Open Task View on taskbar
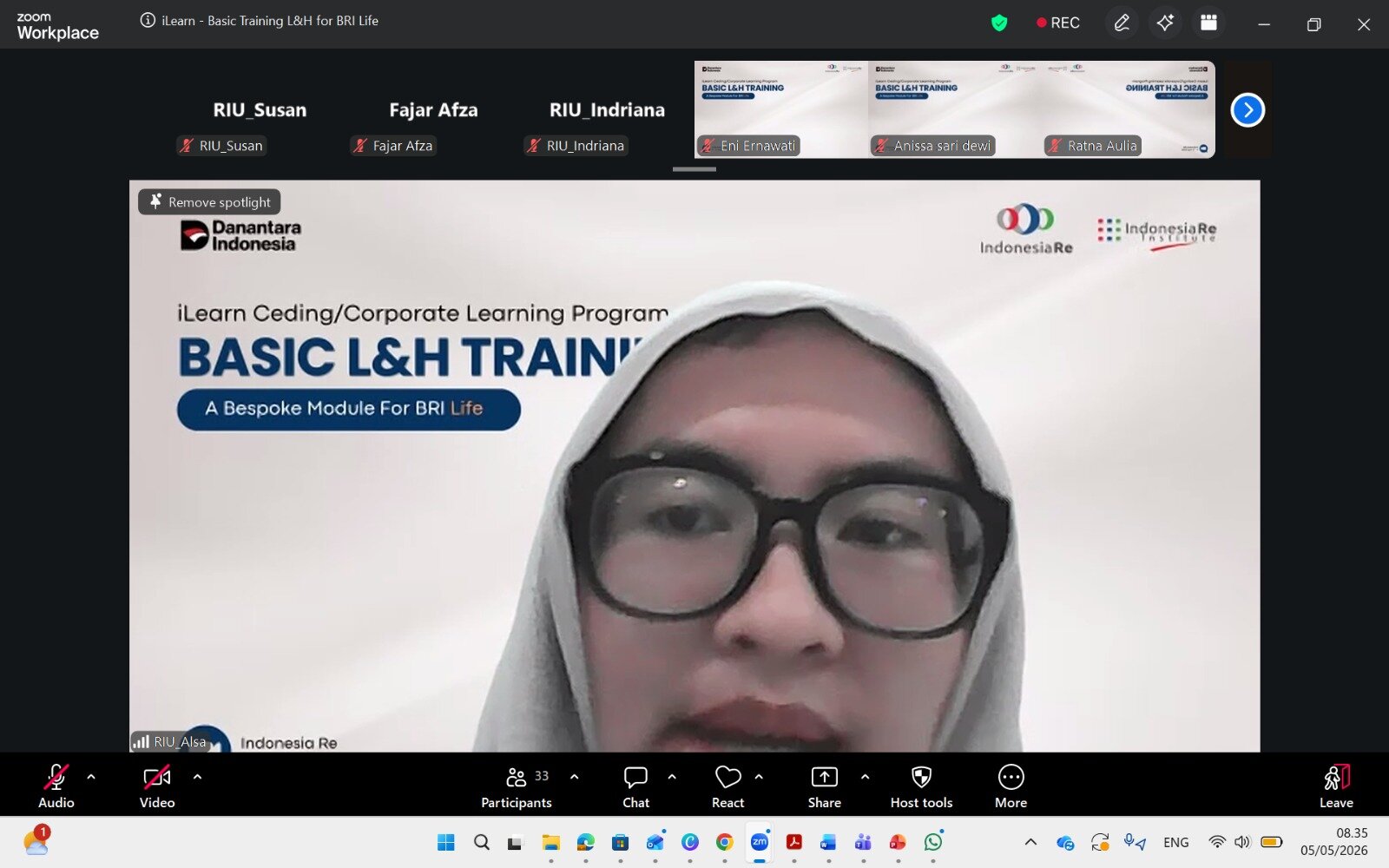Screen dimensions: 1389x868 click(516, 842)
